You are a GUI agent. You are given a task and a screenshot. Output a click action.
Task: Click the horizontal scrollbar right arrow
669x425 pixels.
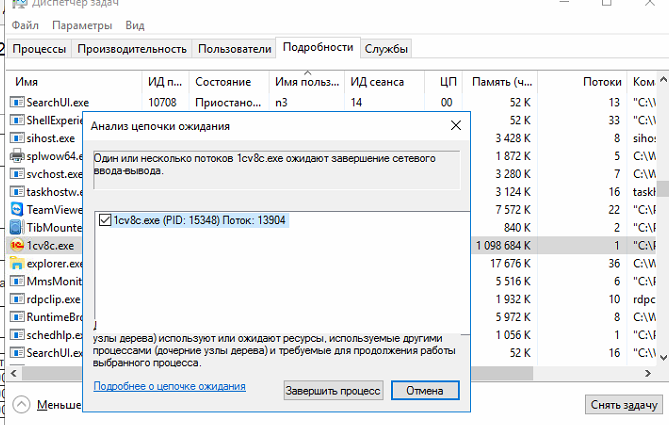pyautogui.click(x=648, y=373)
